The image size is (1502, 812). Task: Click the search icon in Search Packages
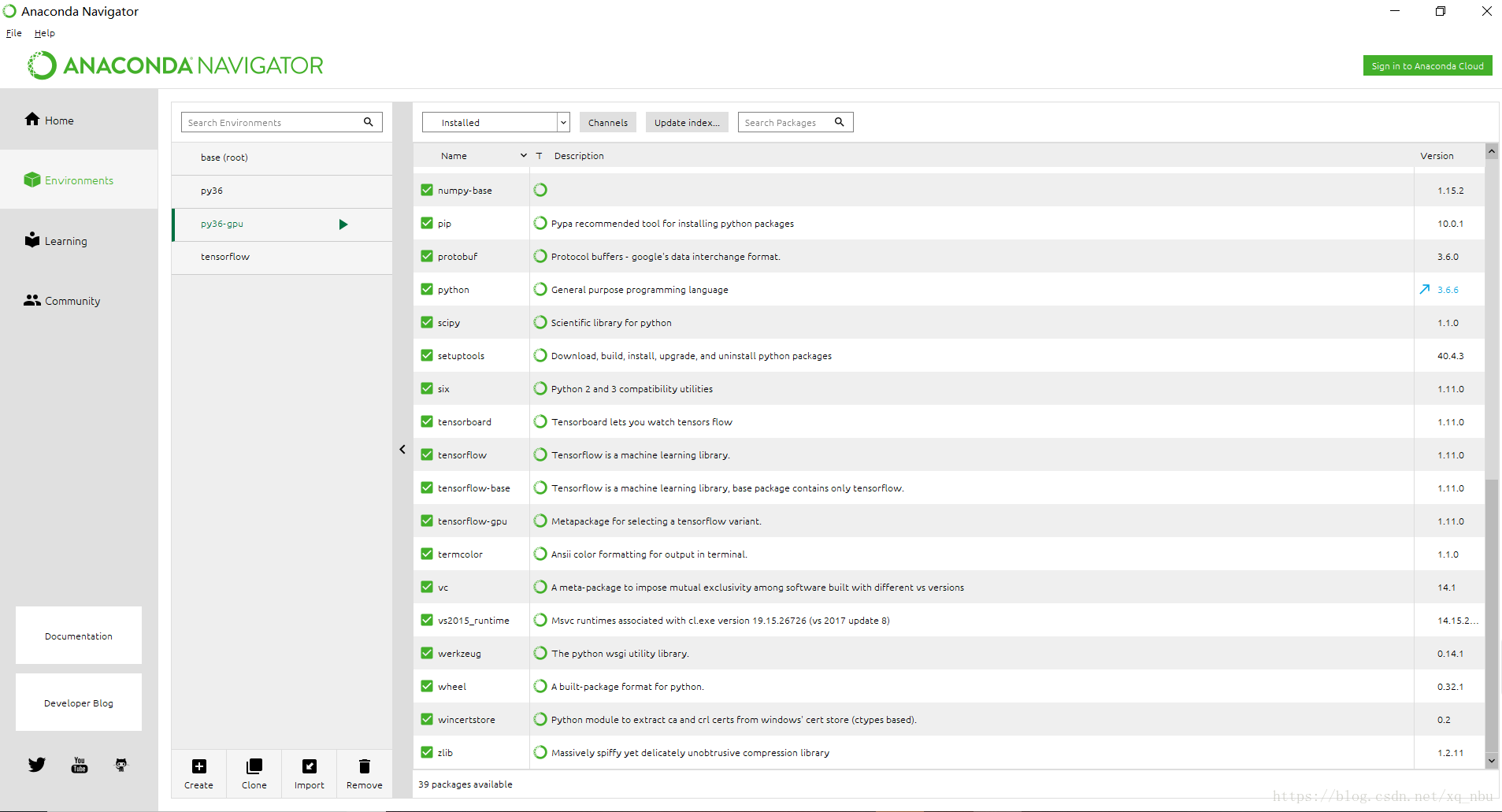(840, 122)
